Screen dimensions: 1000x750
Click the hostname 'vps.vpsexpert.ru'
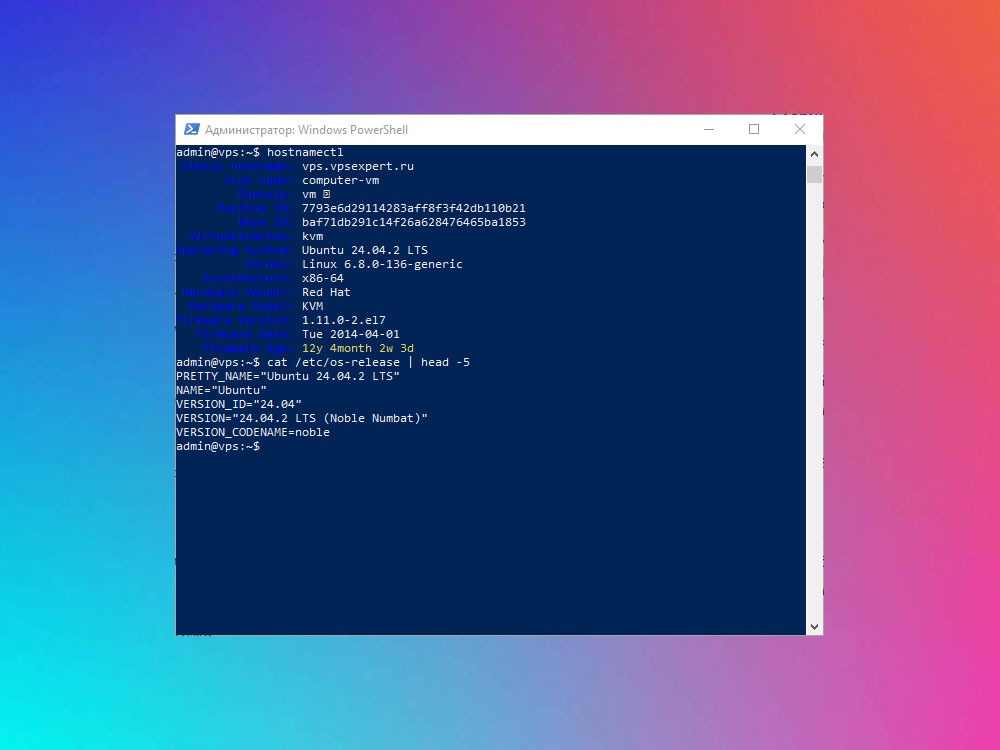pyautogui.click(x=358, y=166)
